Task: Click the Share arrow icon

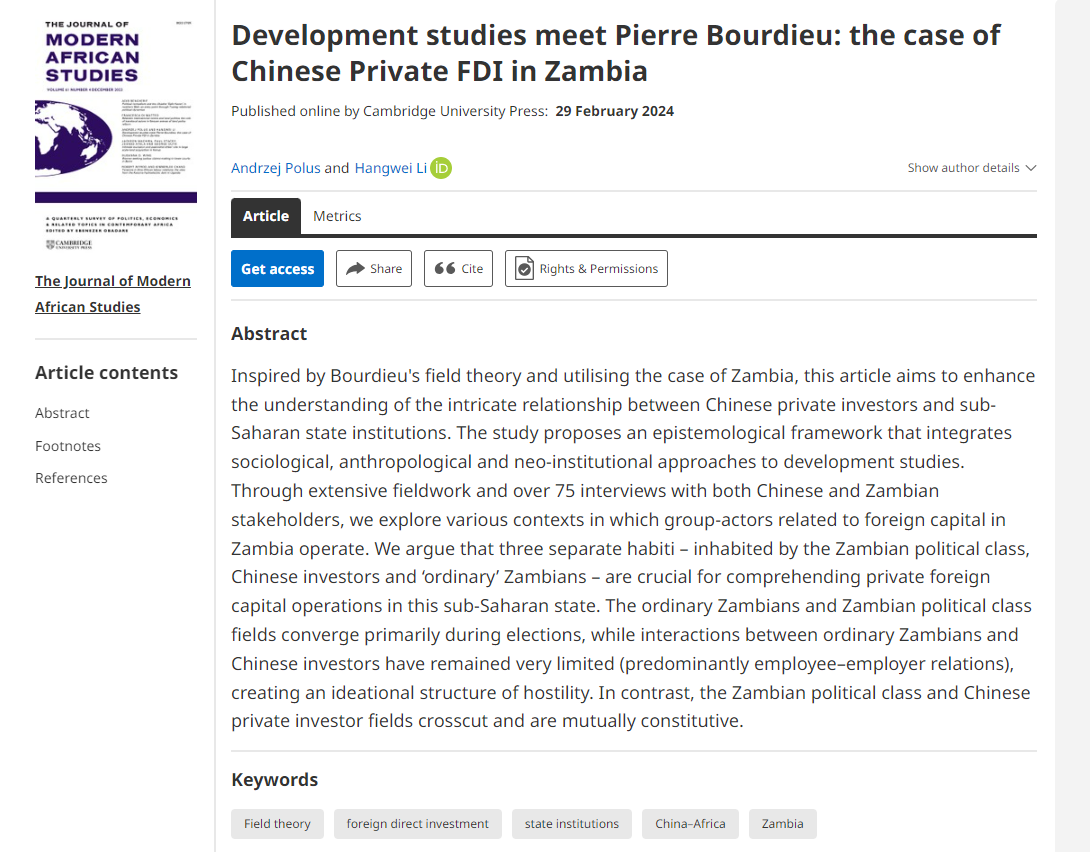Action: 355,268
